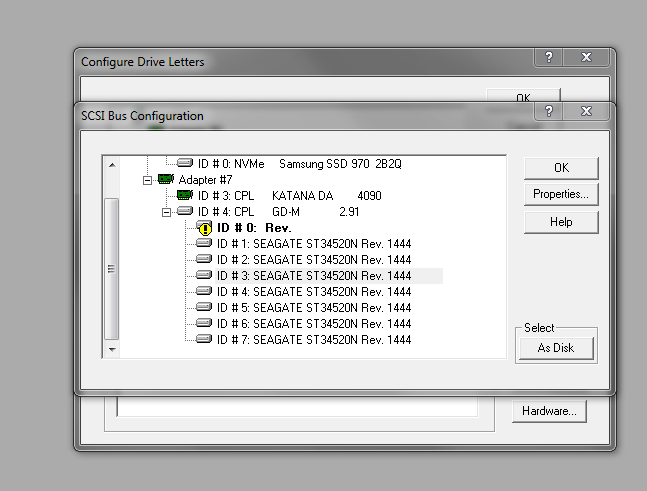Click the disk icon for ID # 6 SEAGATE
The width and height of the screenshot is (647, 491).
pyautogui.click(x=204, y=323)
